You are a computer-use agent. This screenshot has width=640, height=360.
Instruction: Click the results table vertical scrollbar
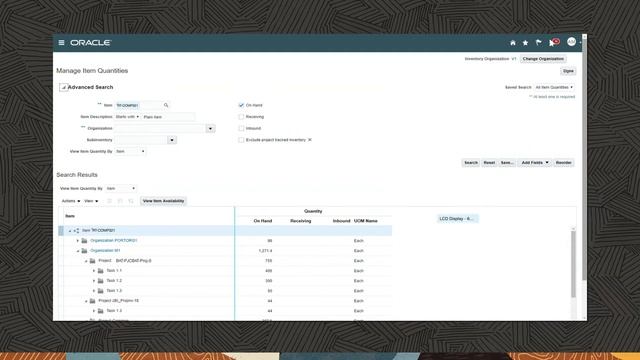pyautogui.click(x=573, y=264)
